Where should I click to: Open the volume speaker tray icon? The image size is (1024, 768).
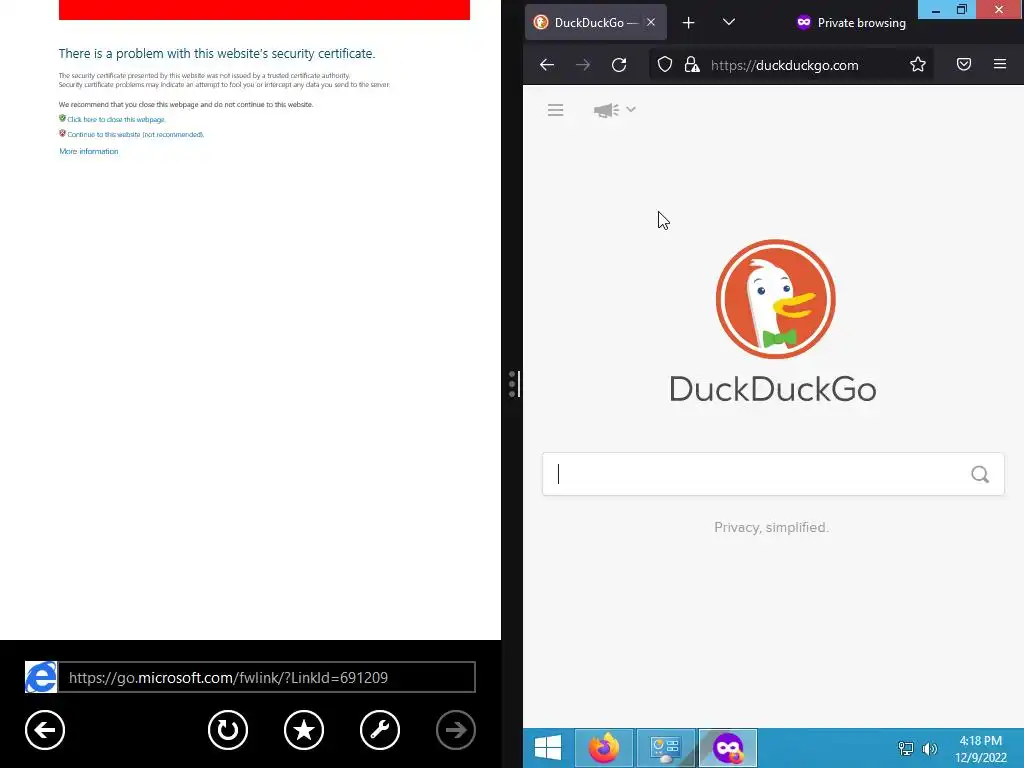[930, 749]
